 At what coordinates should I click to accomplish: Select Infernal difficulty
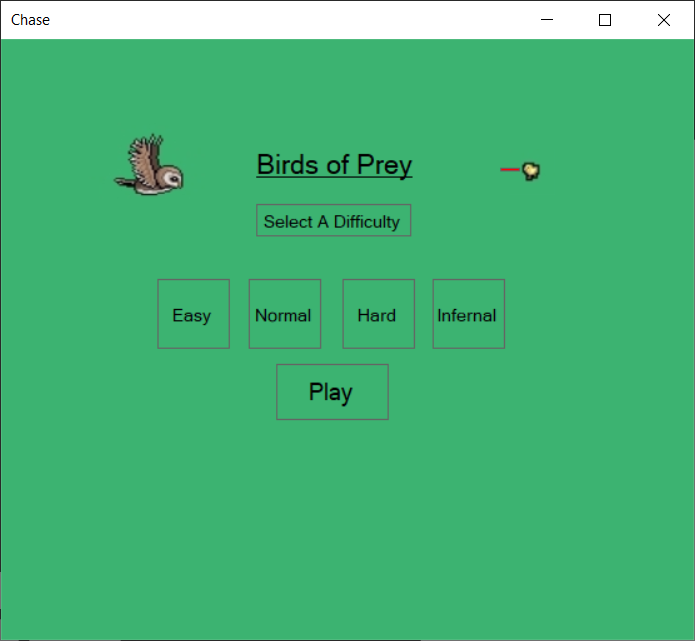[x=469, y=314]
